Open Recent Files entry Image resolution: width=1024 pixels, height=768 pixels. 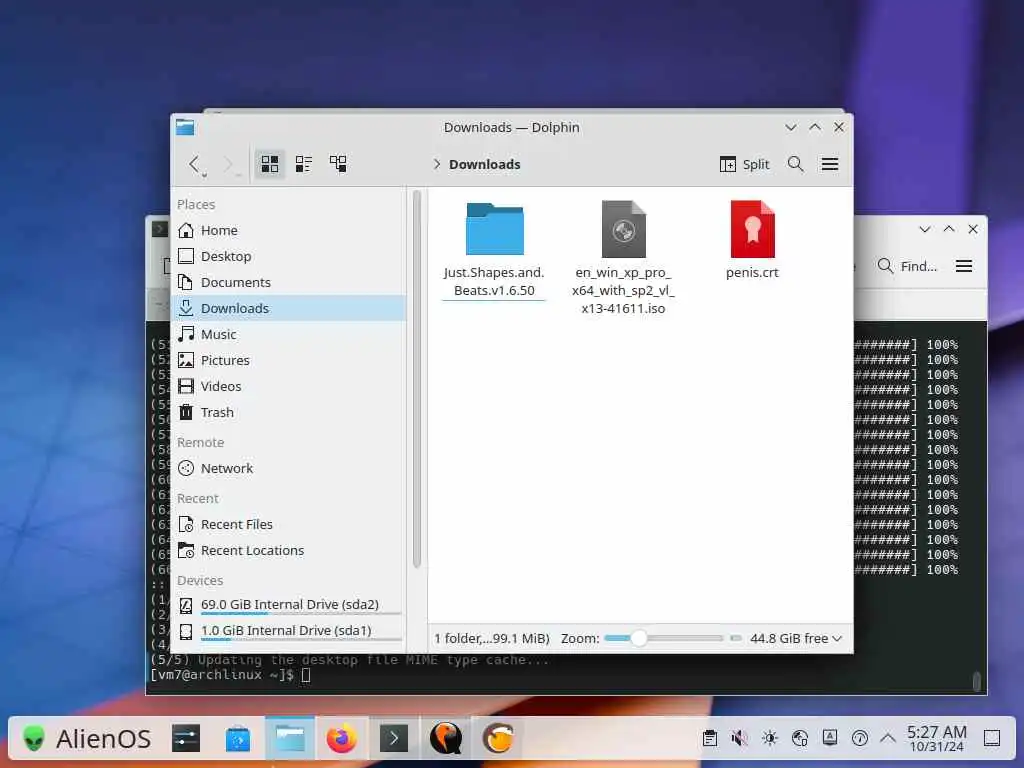coord(288,524)
